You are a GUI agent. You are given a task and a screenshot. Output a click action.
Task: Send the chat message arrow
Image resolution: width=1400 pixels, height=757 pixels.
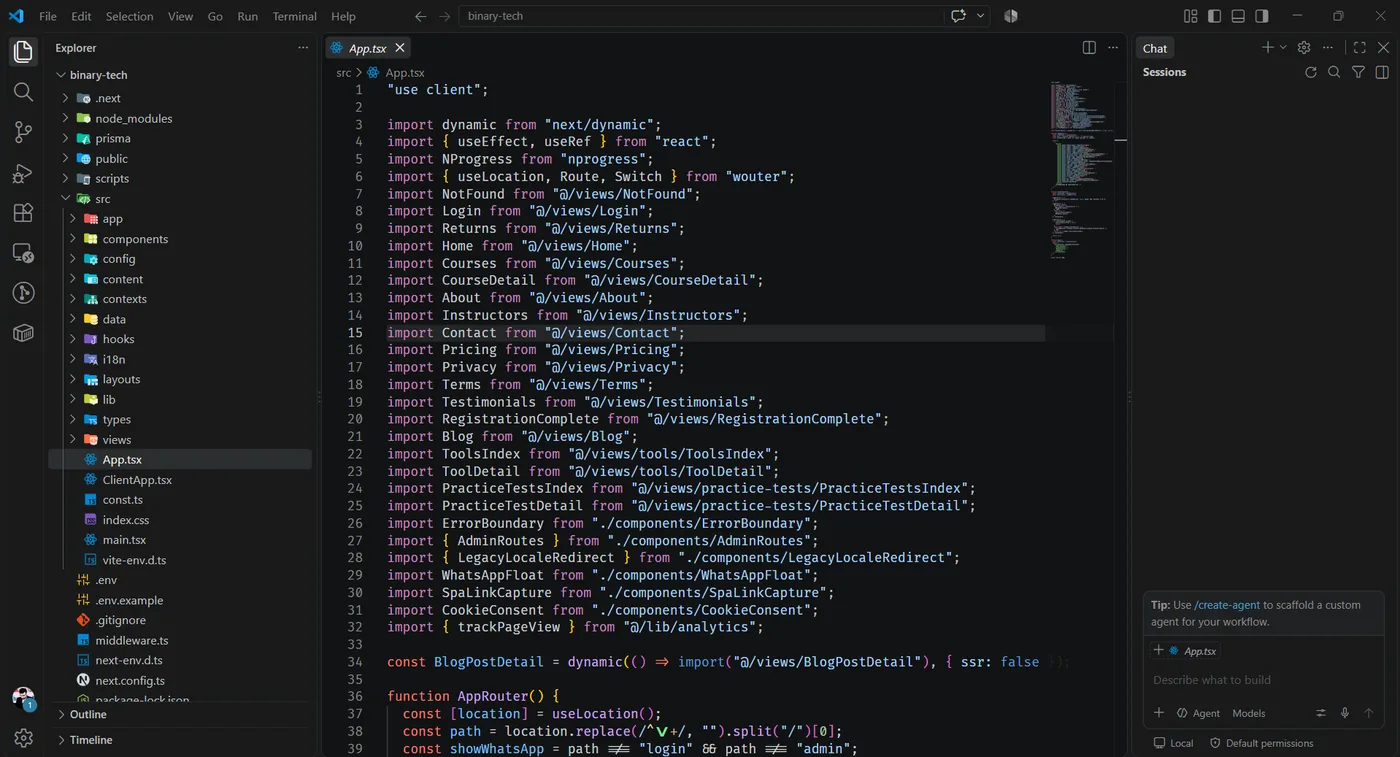(1369, 713)
